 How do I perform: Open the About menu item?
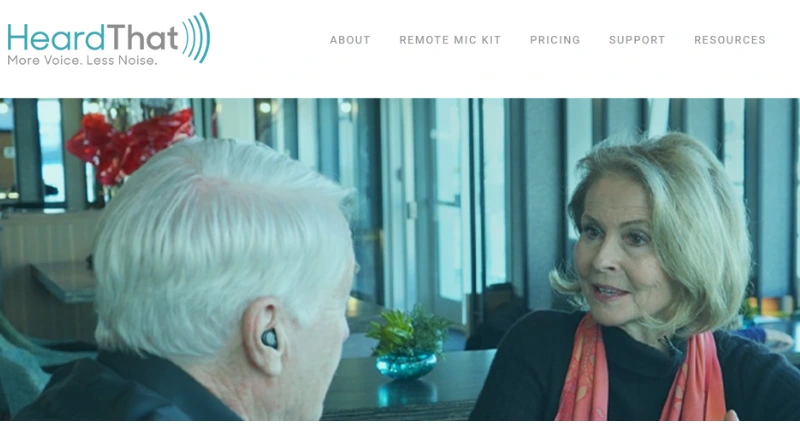click(x=350, y=40)
